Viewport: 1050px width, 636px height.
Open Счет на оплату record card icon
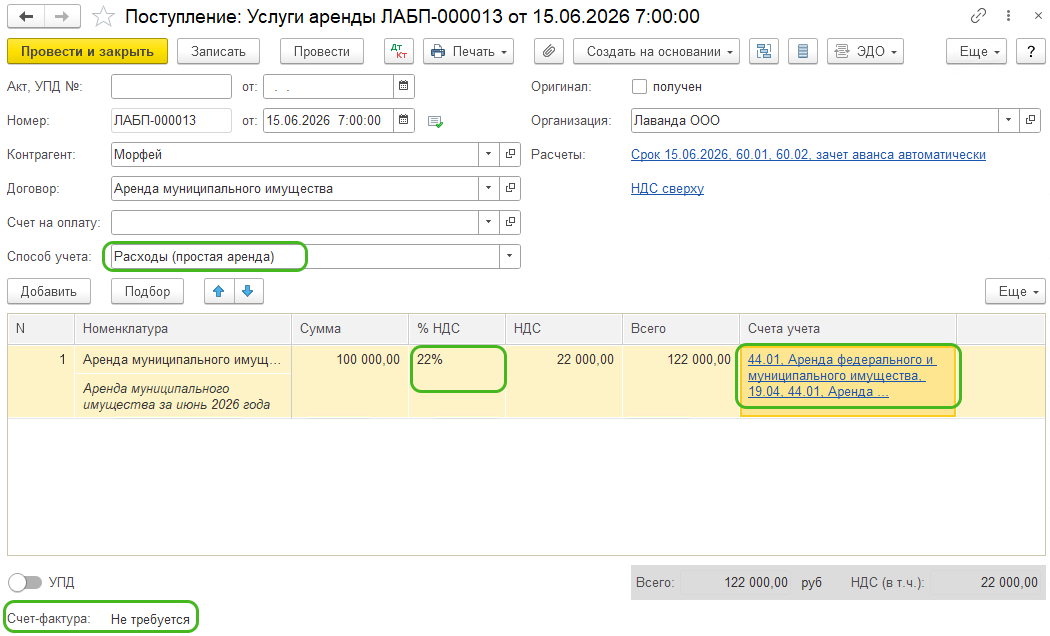510,222
